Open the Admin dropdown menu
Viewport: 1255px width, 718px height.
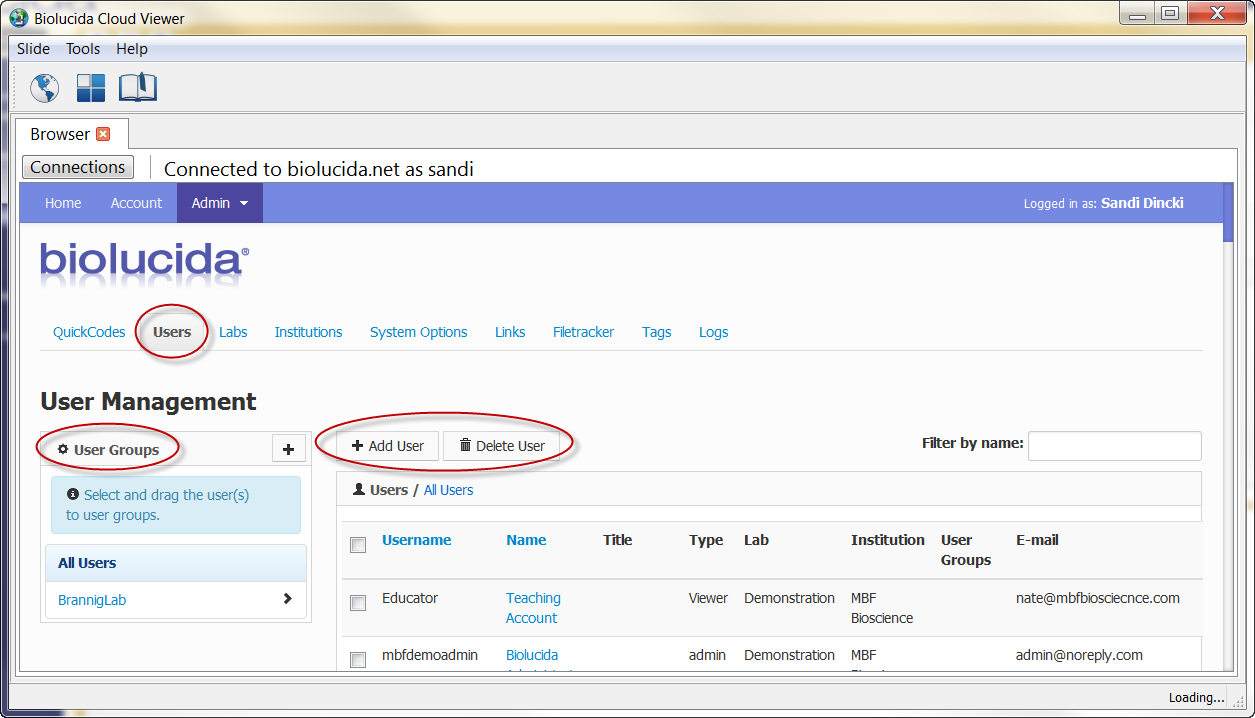click(x=219, y=203)
